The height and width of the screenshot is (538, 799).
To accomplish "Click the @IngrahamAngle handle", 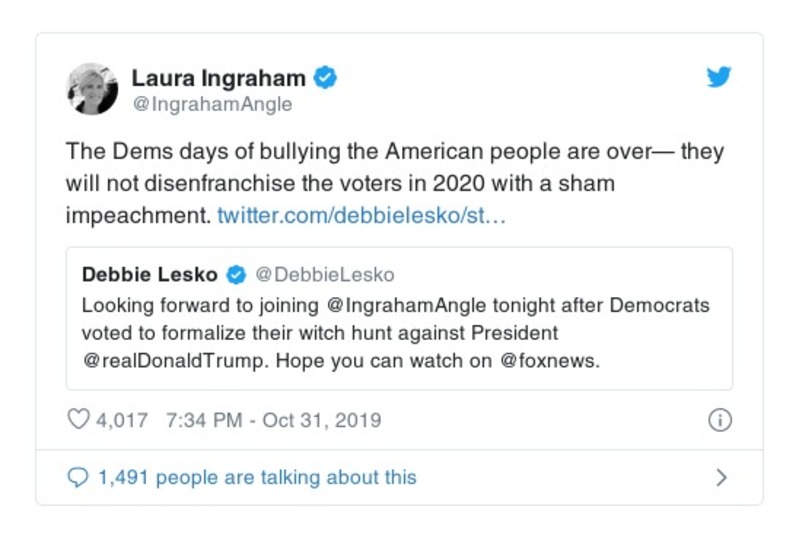I will [212, 104].
